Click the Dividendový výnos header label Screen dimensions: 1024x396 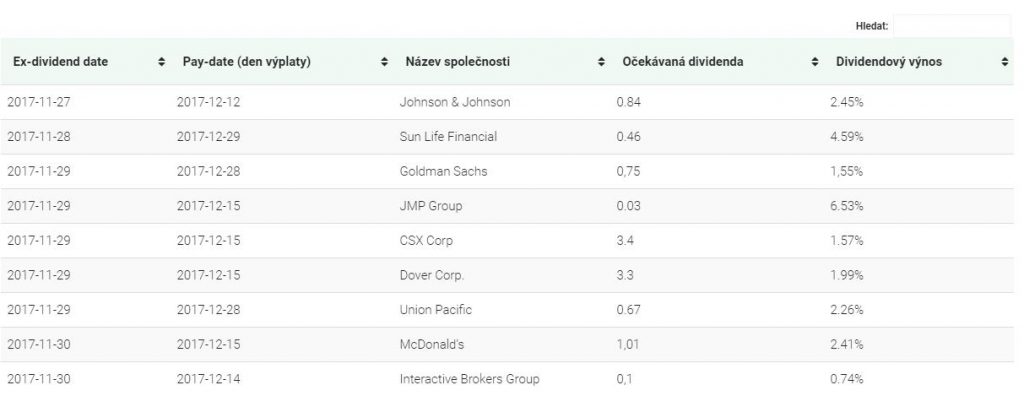pos(889,62)
